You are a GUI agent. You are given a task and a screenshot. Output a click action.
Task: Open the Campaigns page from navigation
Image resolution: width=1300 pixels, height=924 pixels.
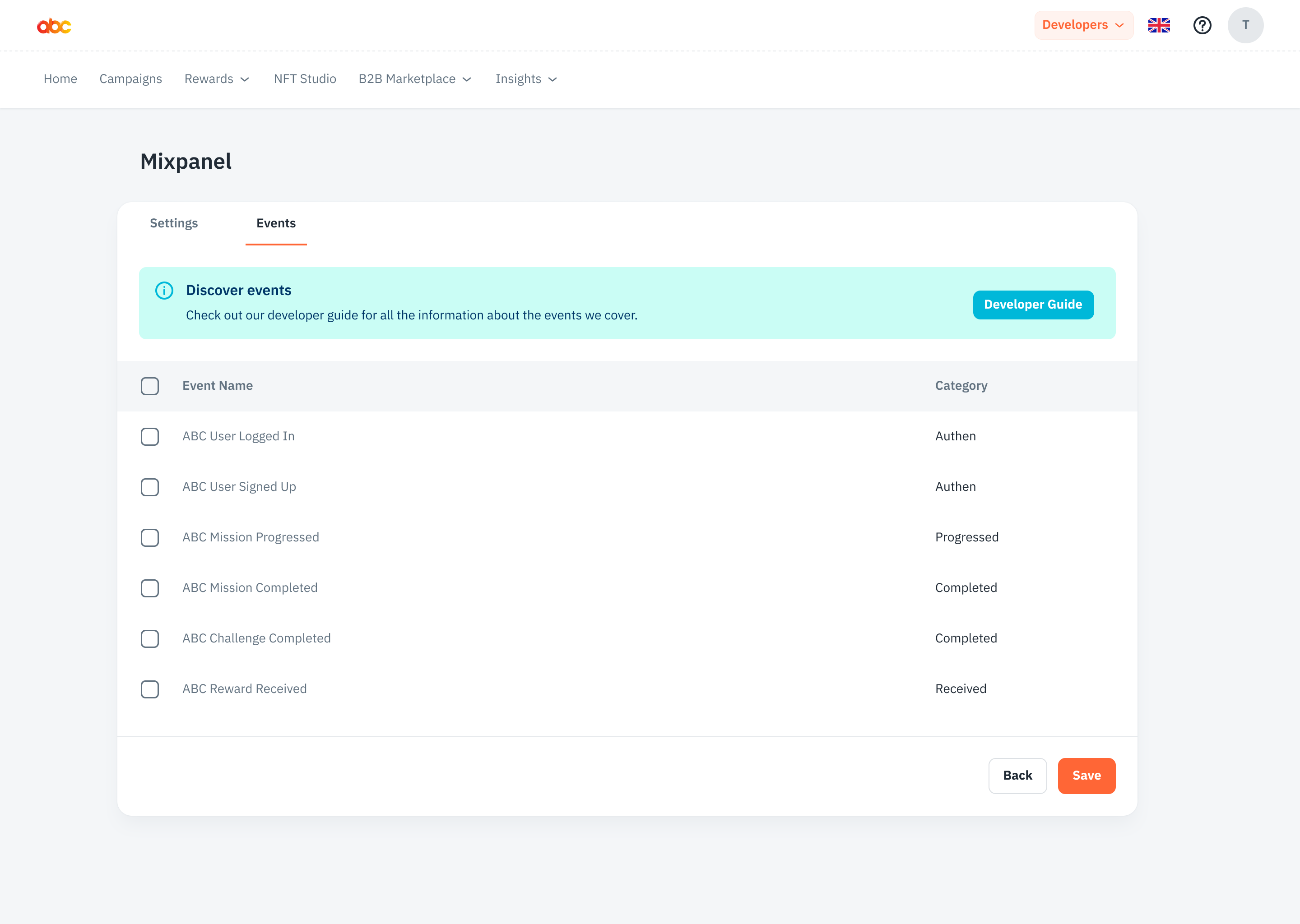pos(130,79)
